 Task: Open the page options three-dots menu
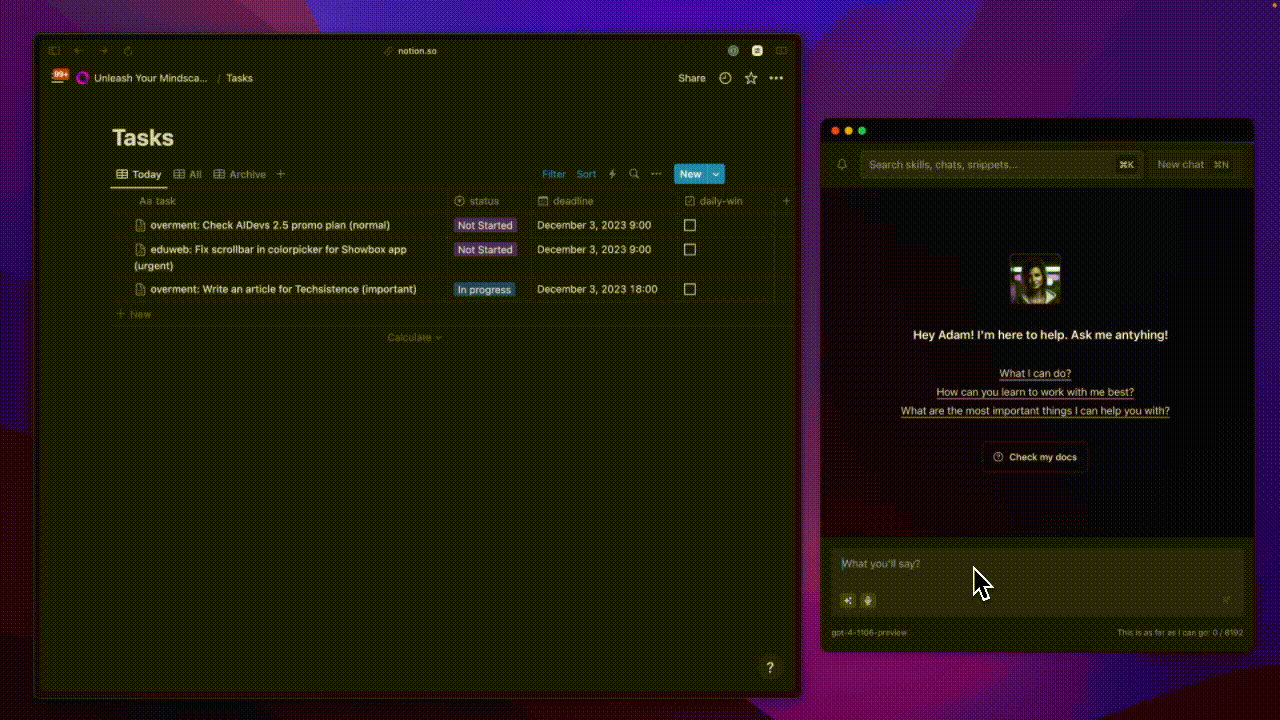(x=776, y=78)
